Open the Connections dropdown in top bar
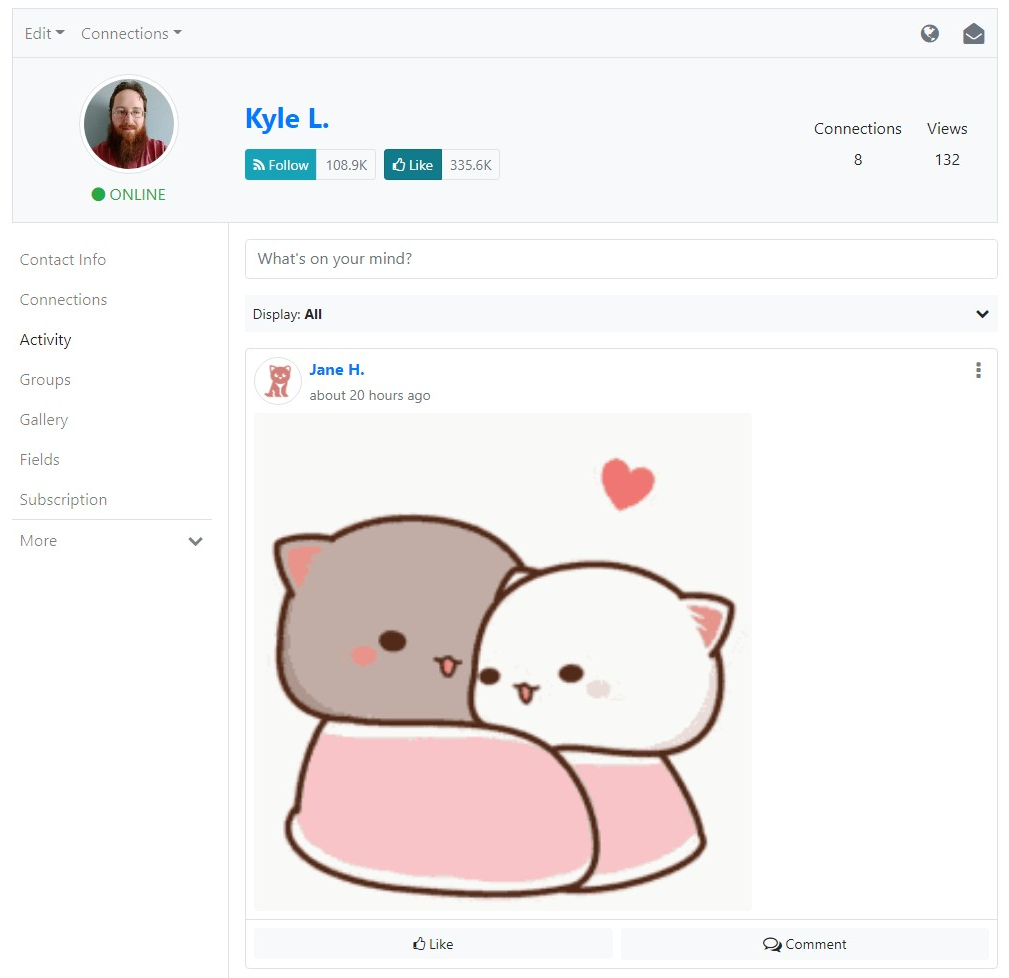Screen dimensions: 1009x978 [131, 33]
